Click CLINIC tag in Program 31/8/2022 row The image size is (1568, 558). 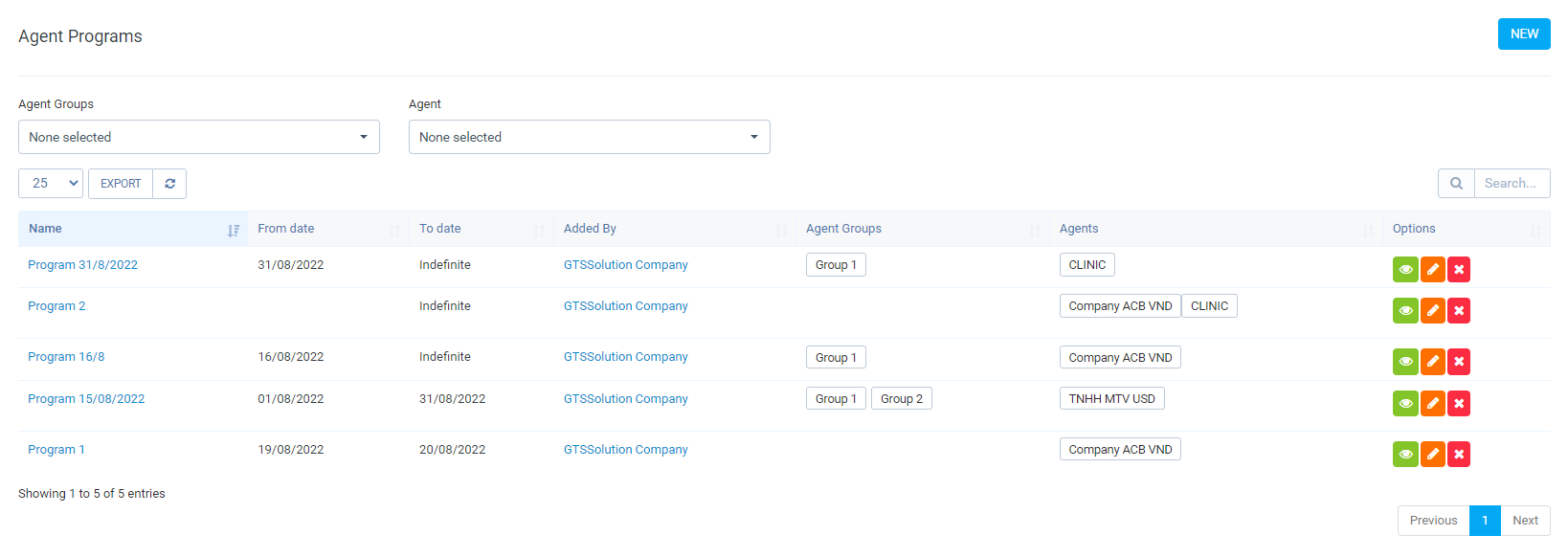coord(1087,265)
